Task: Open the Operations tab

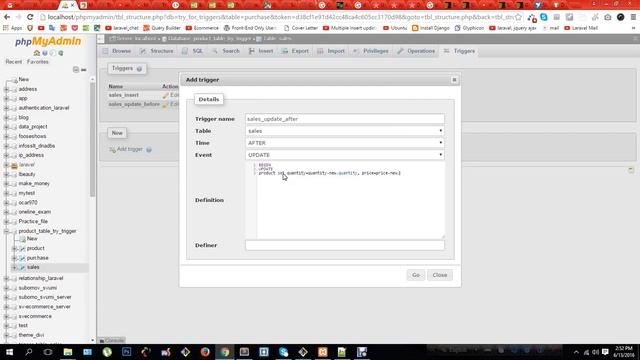Action: [416, 51]
